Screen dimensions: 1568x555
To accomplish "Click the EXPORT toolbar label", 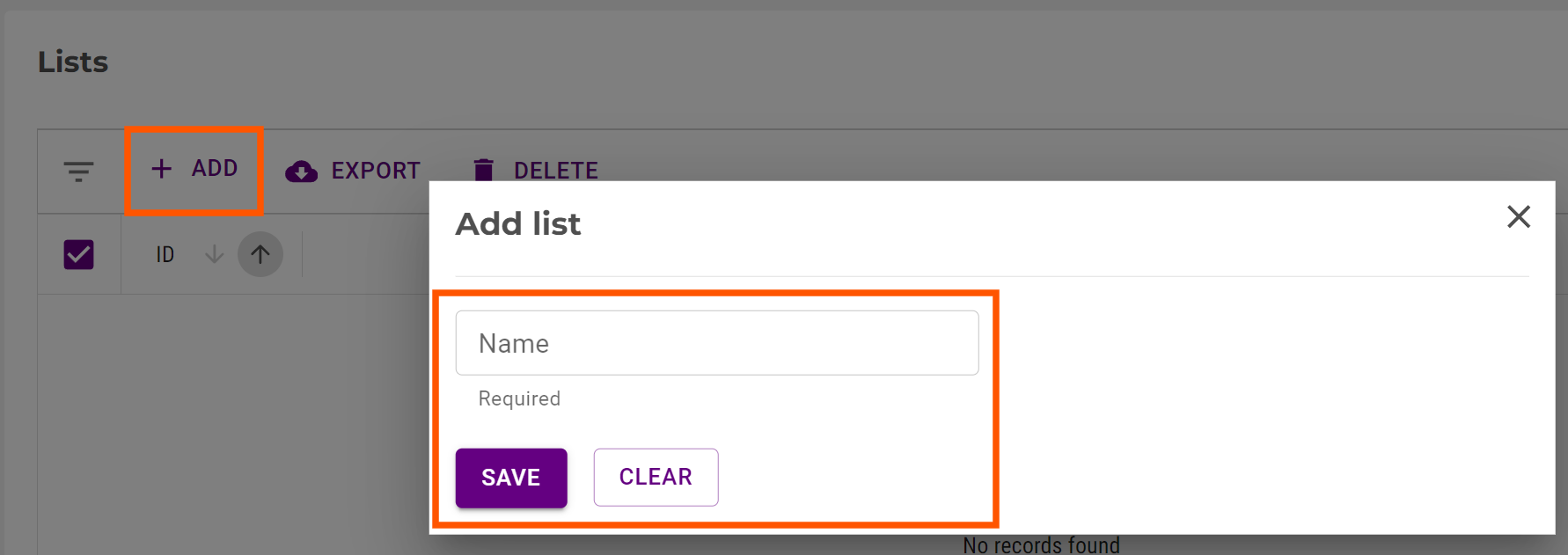I will (376, 171).
